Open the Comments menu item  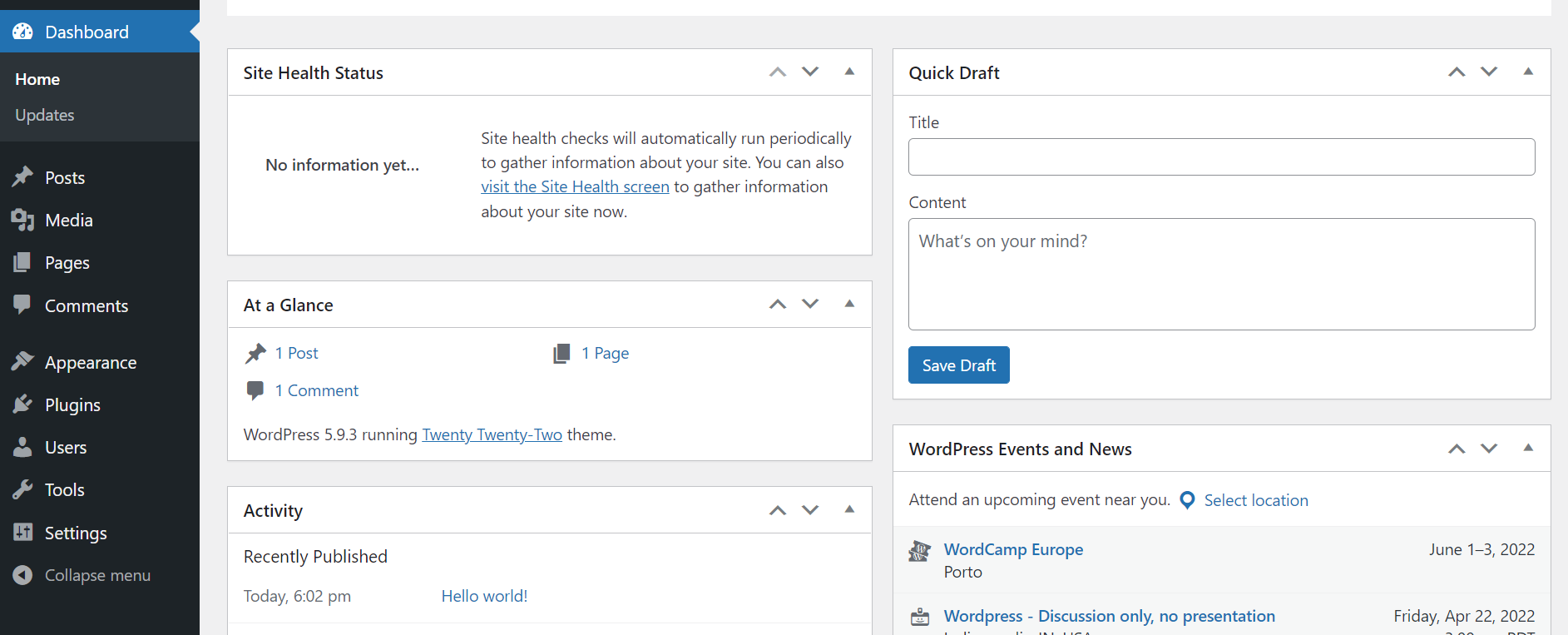(x=87, y=305)
